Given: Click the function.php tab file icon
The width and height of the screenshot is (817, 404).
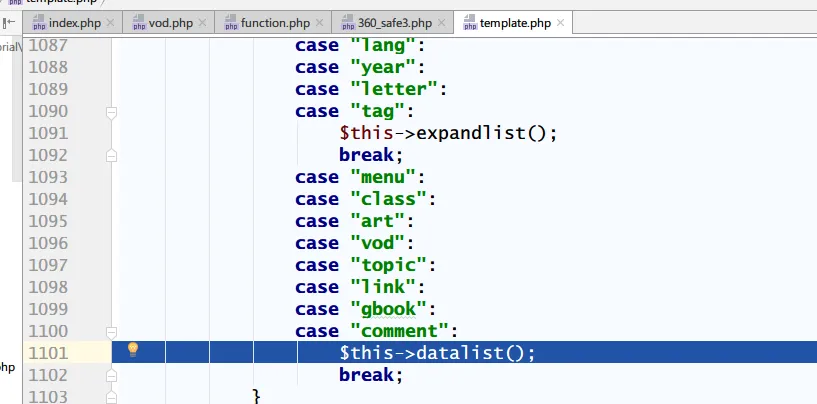Looking at the screenshot, I should 230,22.
